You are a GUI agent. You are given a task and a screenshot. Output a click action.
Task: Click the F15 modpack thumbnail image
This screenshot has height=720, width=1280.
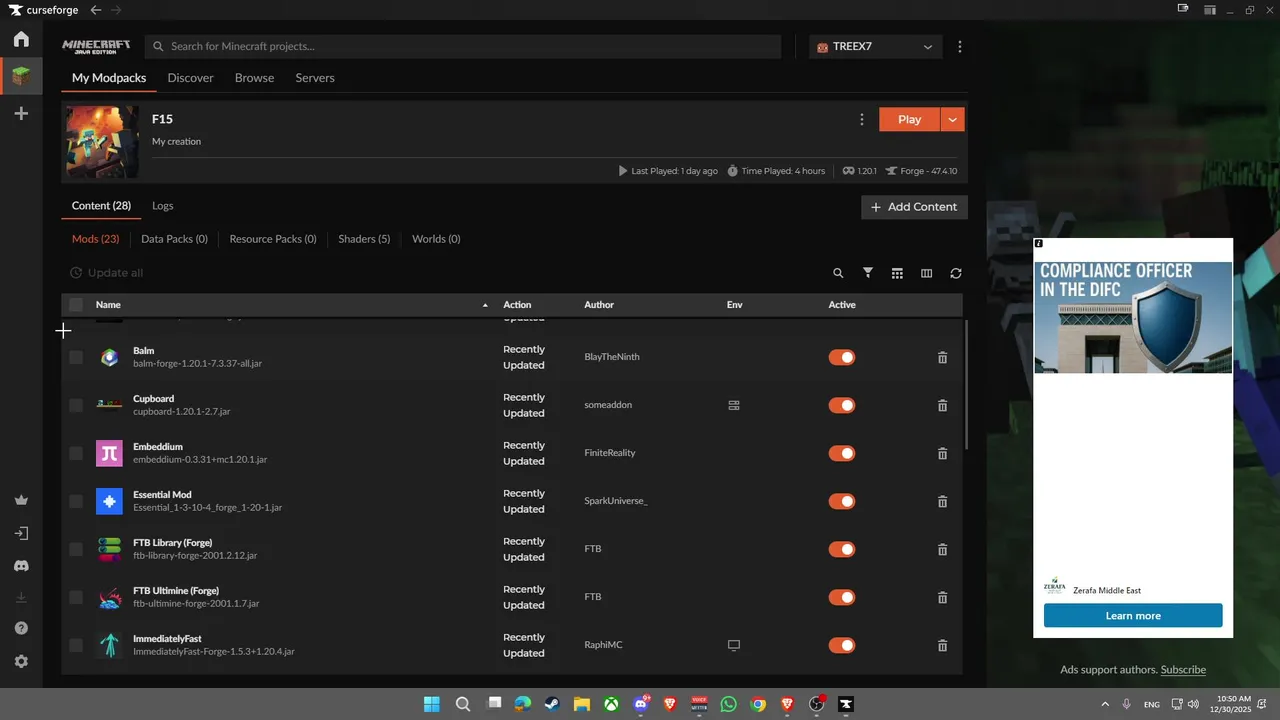pyautogui.click(x=102, y=142)
